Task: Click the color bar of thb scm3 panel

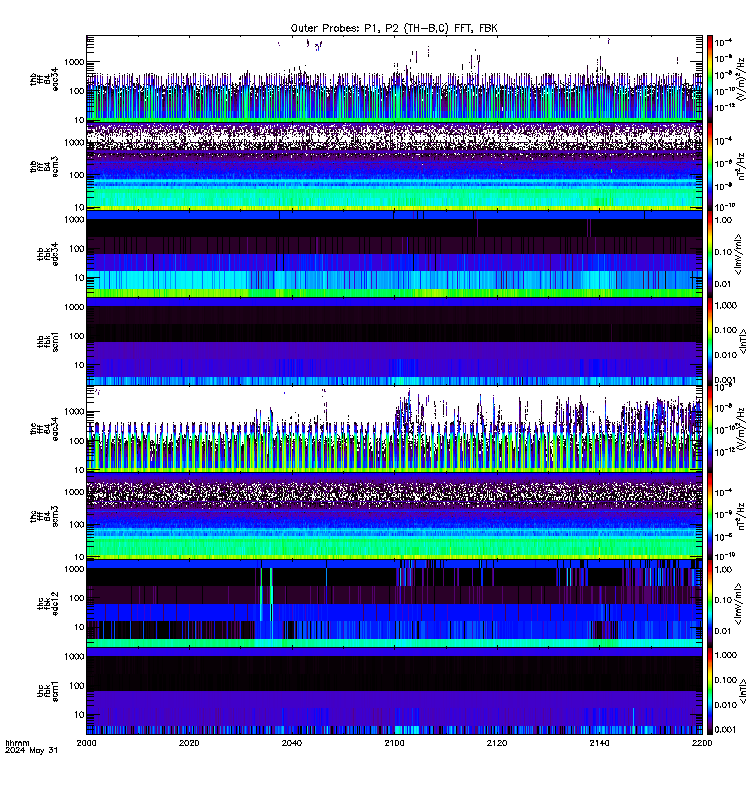Action: [710, 166]
